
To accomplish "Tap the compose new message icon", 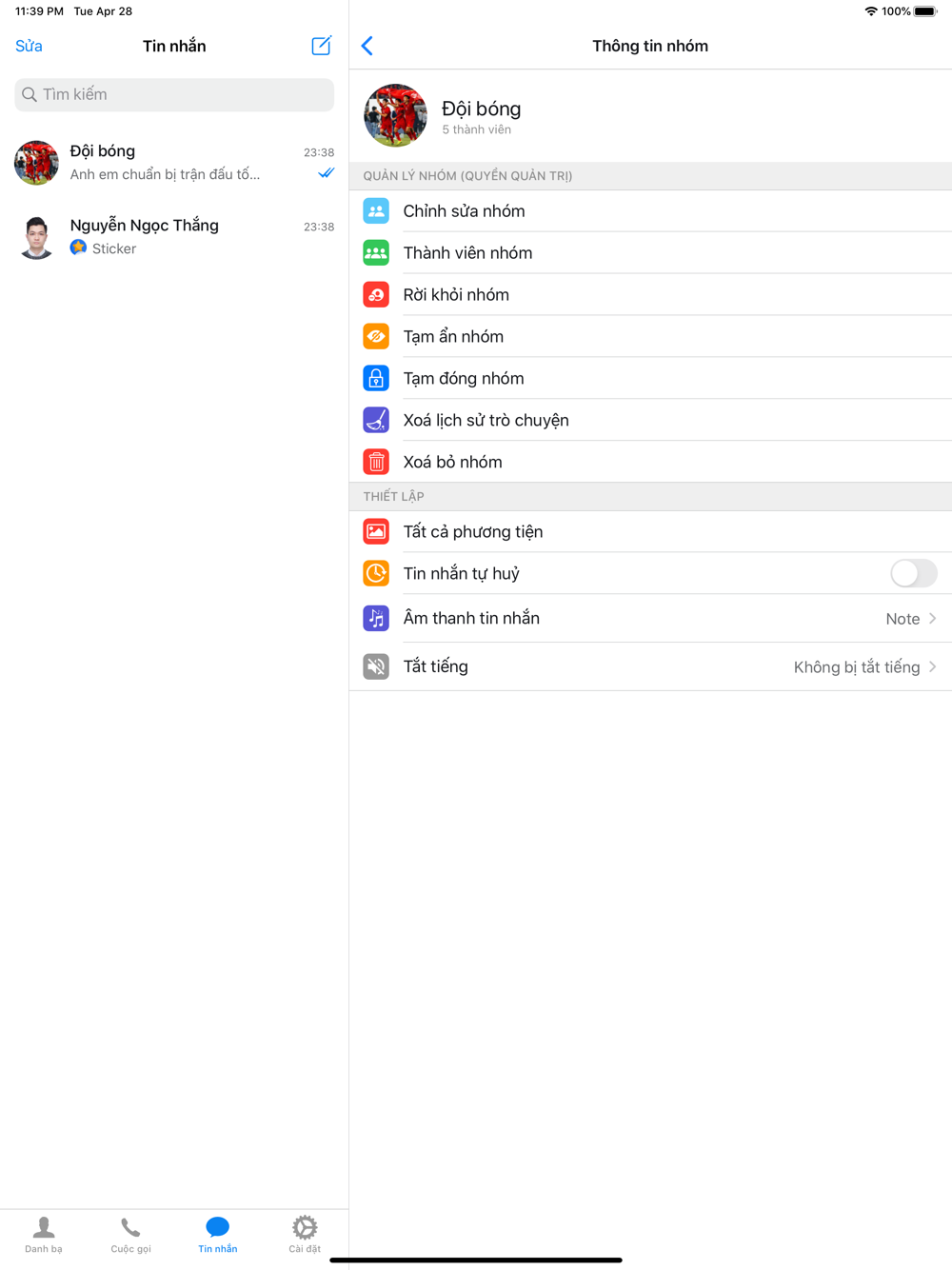I will pos(322,46).
